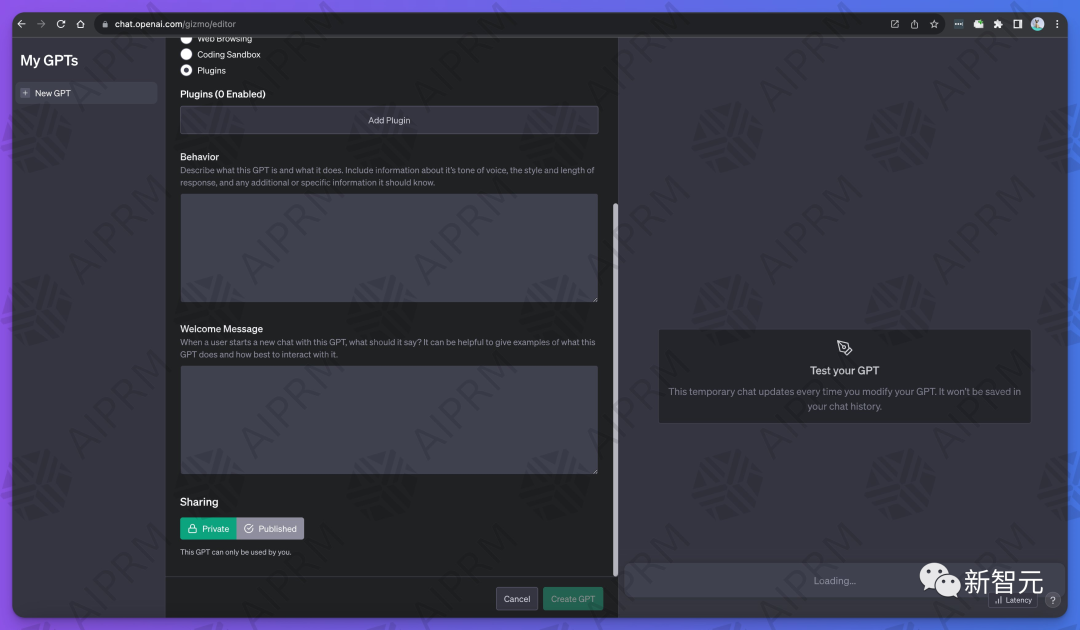Set sharing to Published
Screen dimensions: 1080x630
(270, 529)
